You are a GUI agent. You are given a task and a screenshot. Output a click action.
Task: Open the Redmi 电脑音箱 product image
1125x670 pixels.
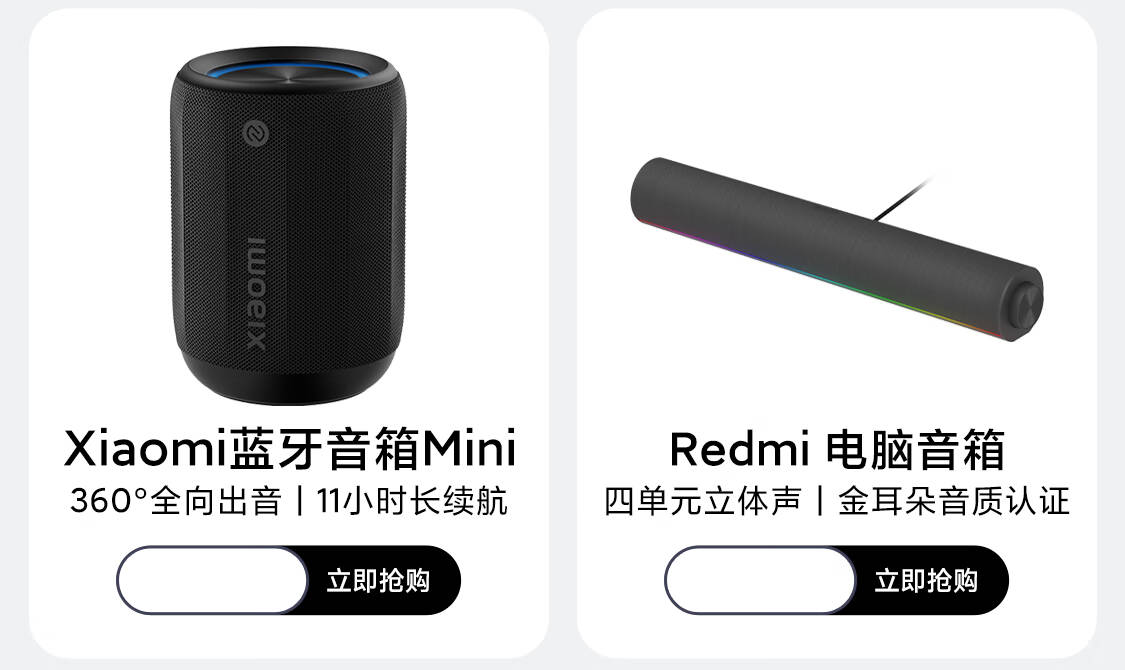(x=837, y=249)
